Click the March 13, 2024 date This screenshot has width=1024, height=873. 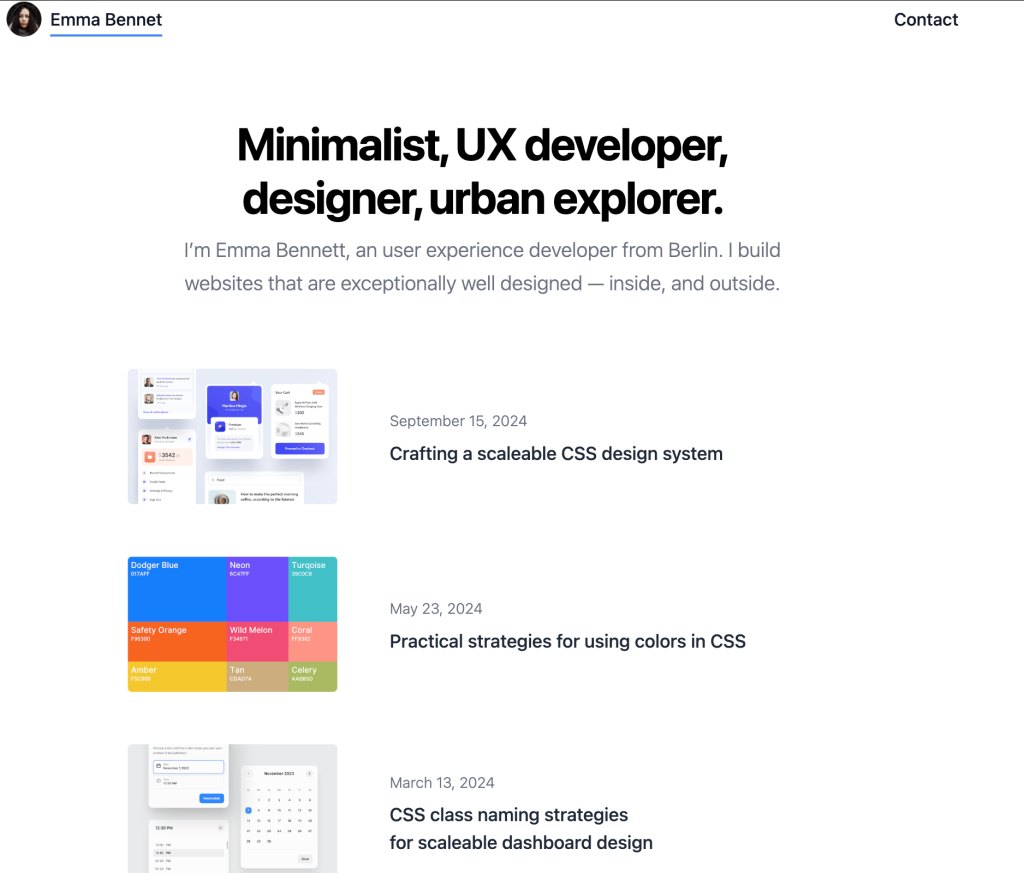pyautogui.click(x=441, y=783)
